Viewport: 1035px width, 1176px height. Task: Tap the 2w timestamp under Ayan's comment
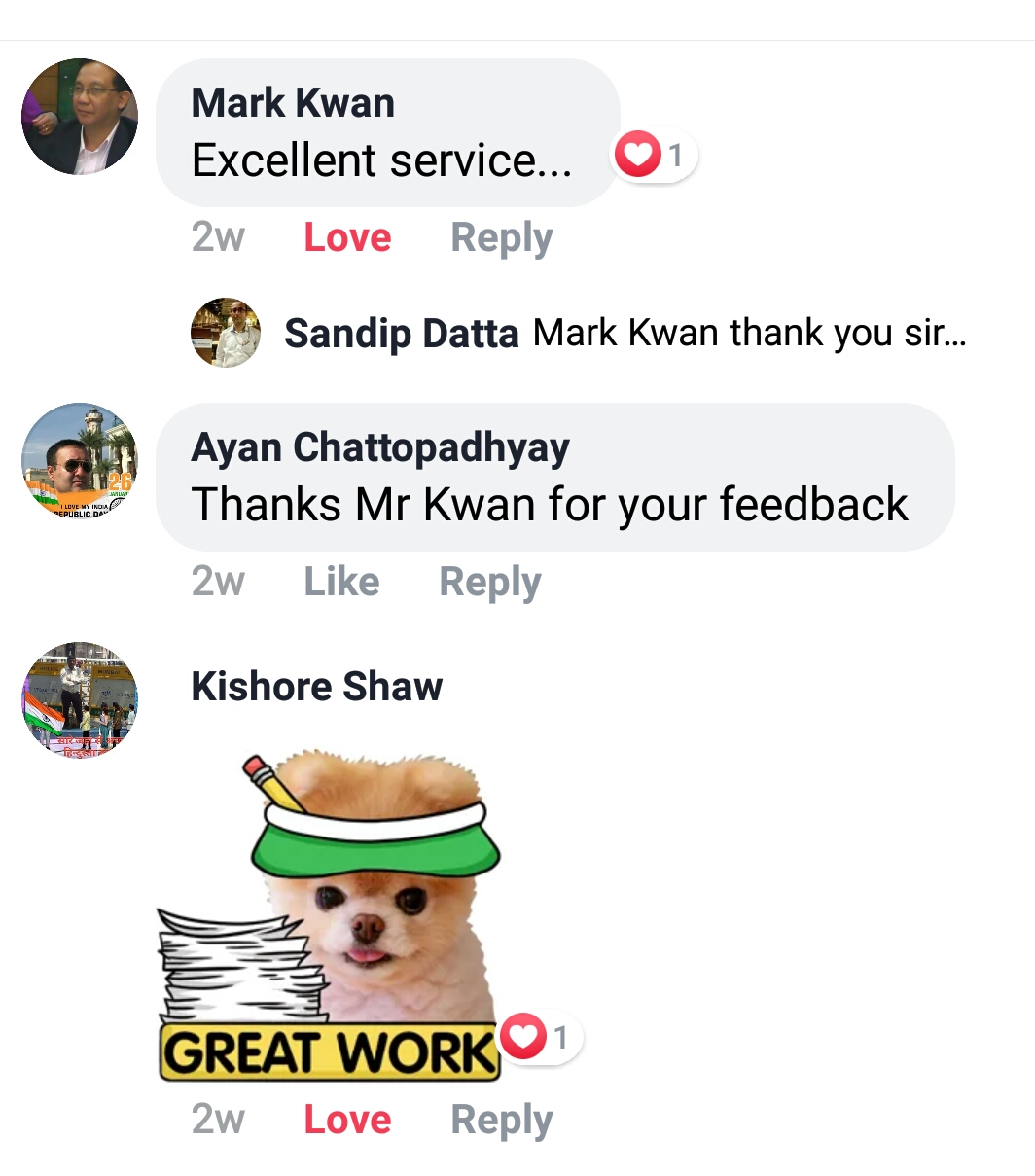pos(218,582)
